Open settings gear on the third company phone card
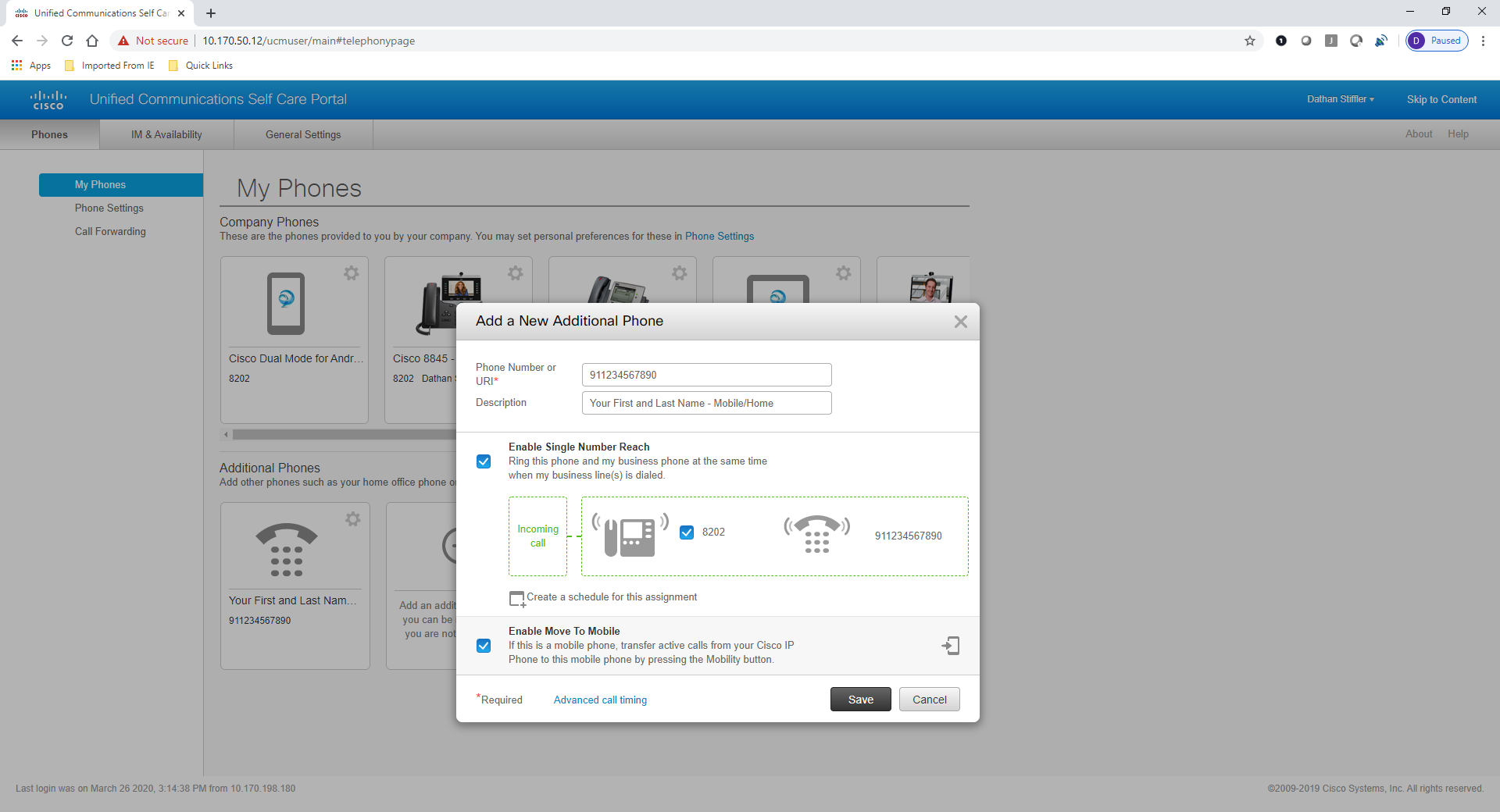Screen dimensions: 1500x812 coord(680,273)
